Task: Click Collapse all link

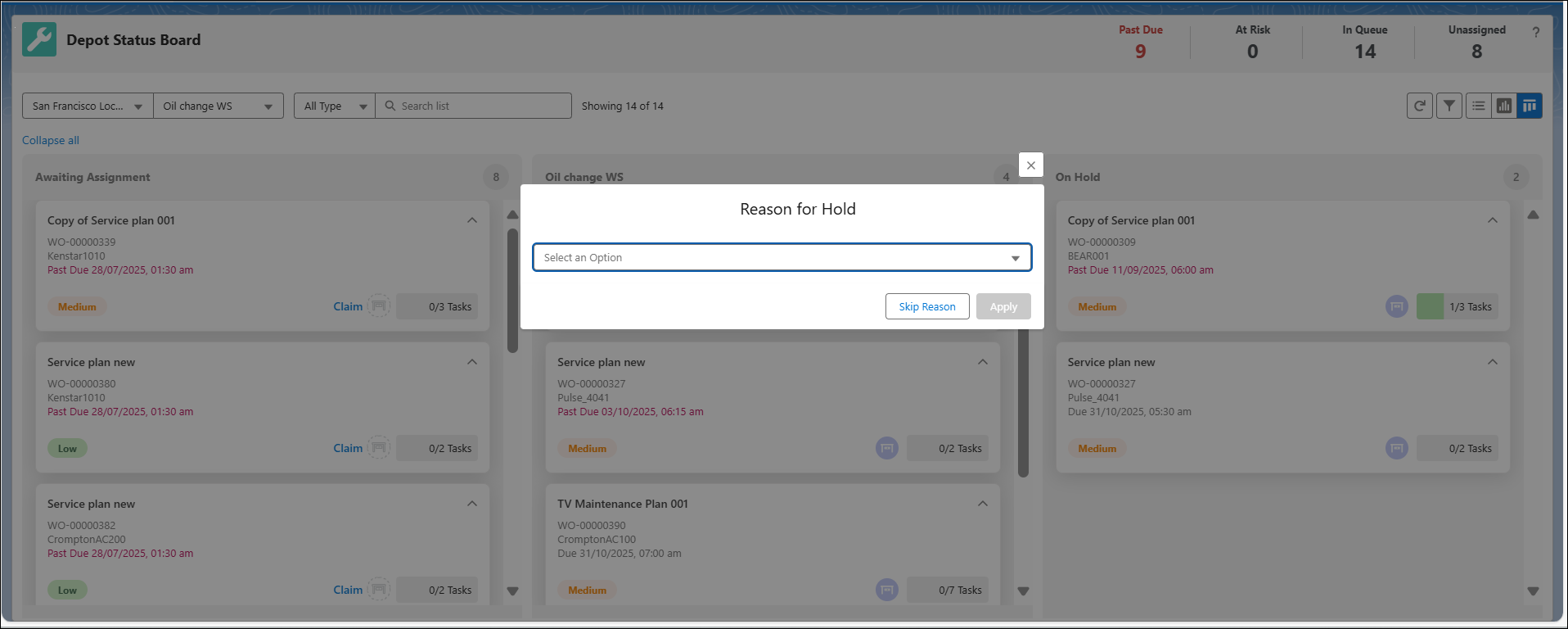Action: click(51, 140)
